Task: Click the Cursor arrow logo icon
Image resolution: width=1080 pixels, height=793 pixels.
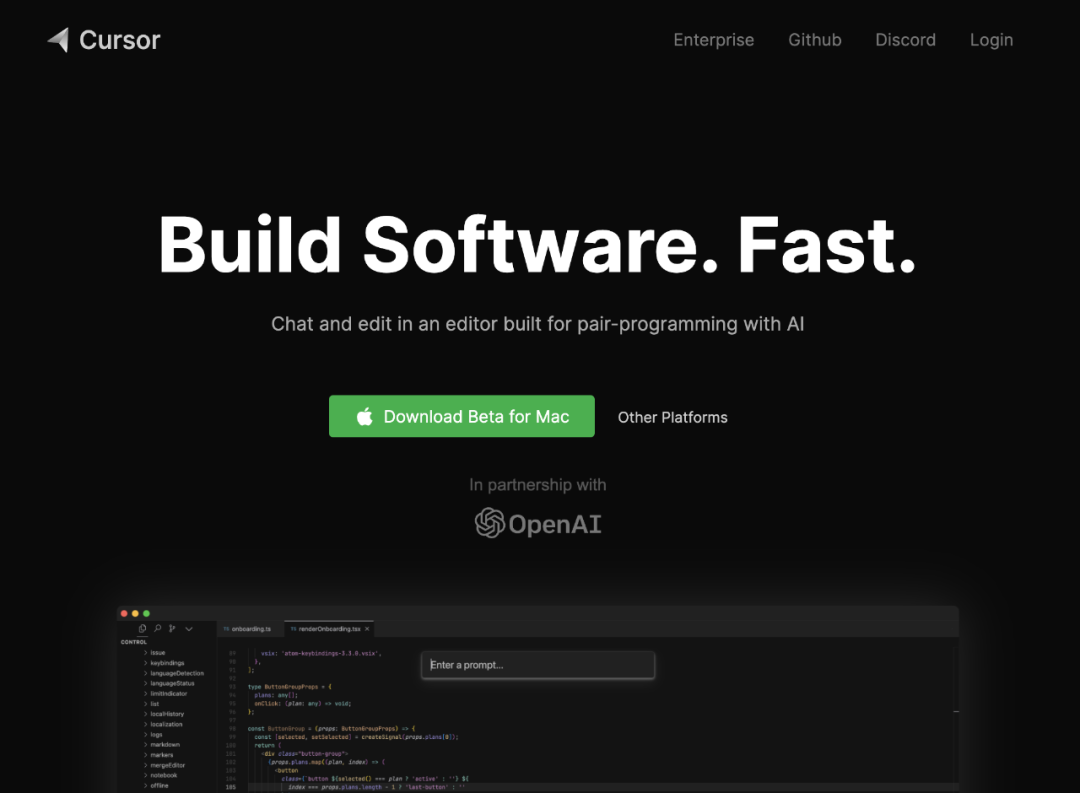Action: pos(58,40)
